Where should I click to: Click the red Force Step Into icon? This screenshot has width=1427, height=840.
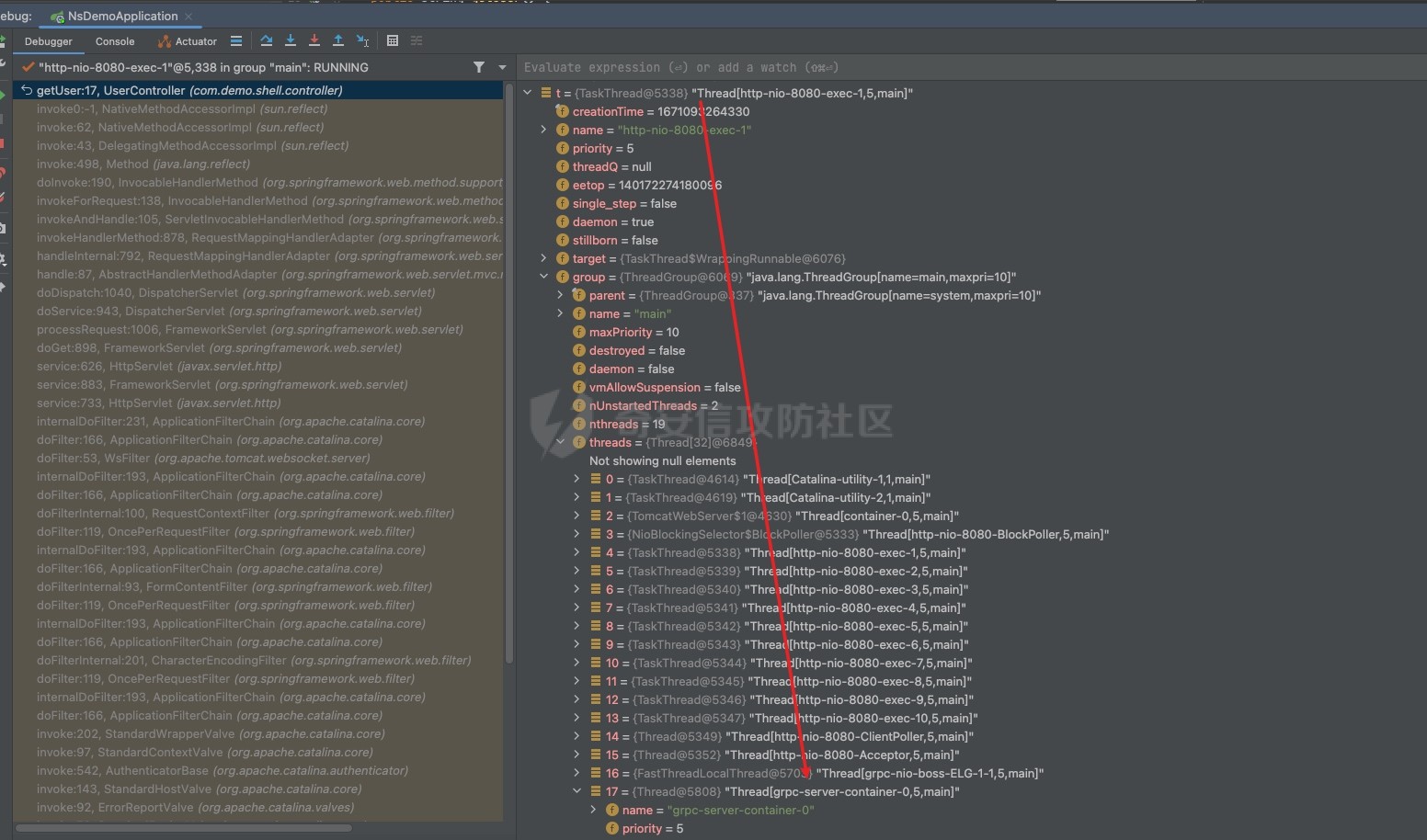(x=314, y=40)
